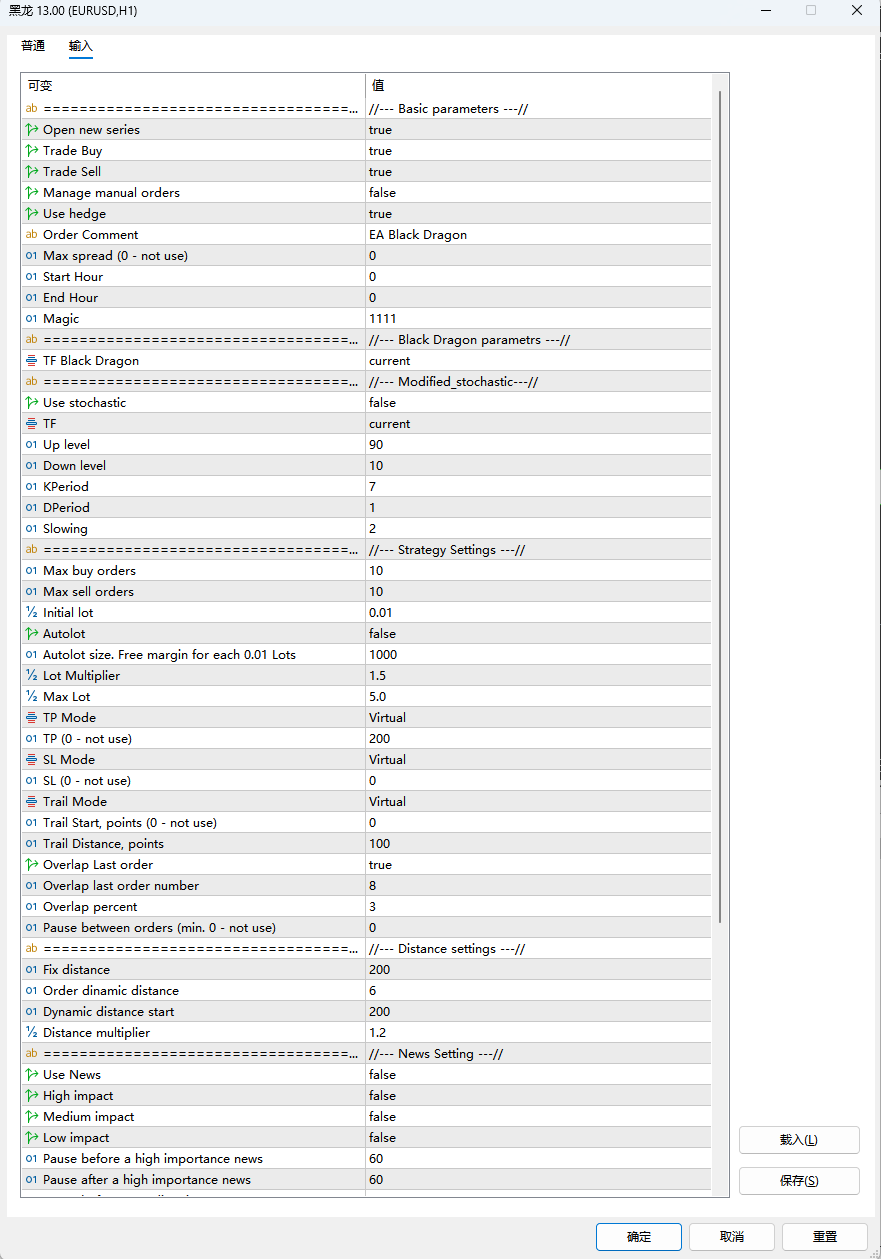Switch to the 普通 tab

(33, 46)
